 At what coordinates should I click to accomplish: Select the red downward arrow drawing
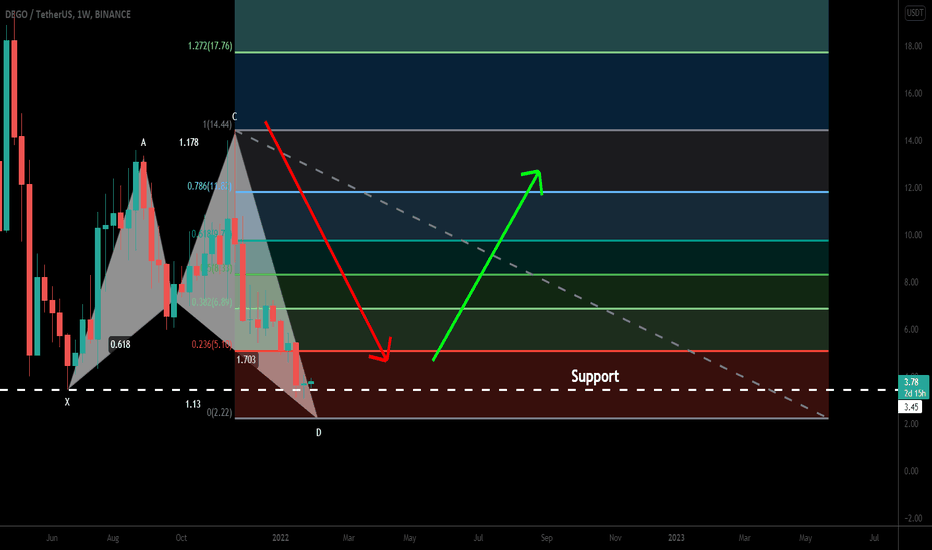pyautogui.click(x=326, y=240)
